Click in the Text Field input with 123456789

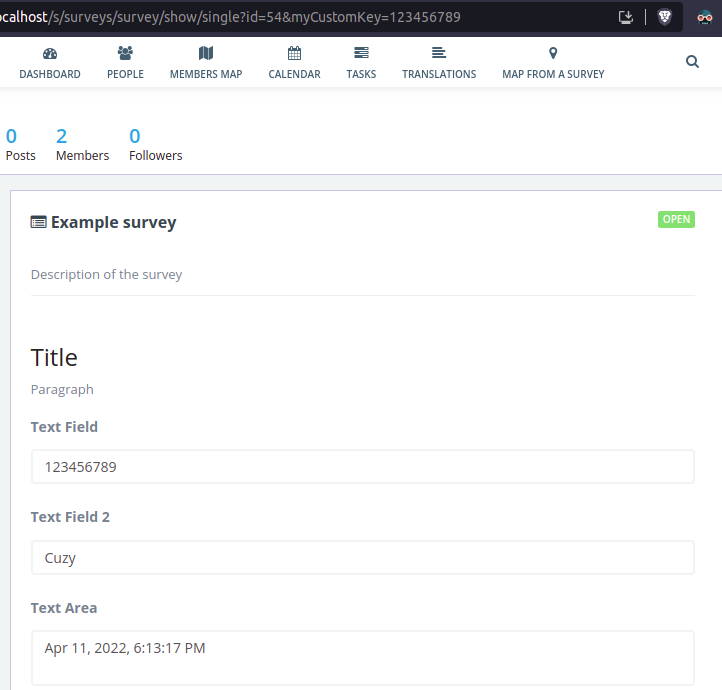pos(362,467)
